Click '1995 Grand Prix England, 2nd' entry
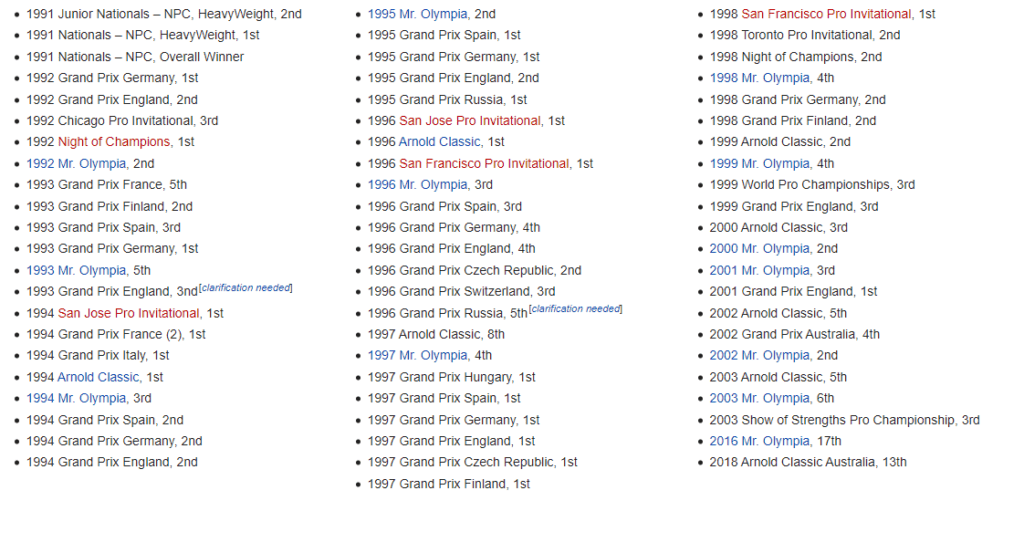 pos(453,78)
